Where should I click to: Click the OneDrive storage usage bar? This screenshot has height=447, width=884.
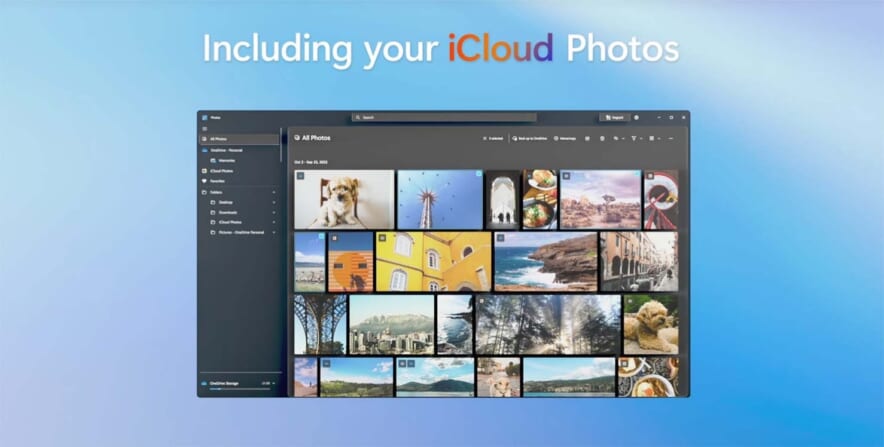pos(240,389)
